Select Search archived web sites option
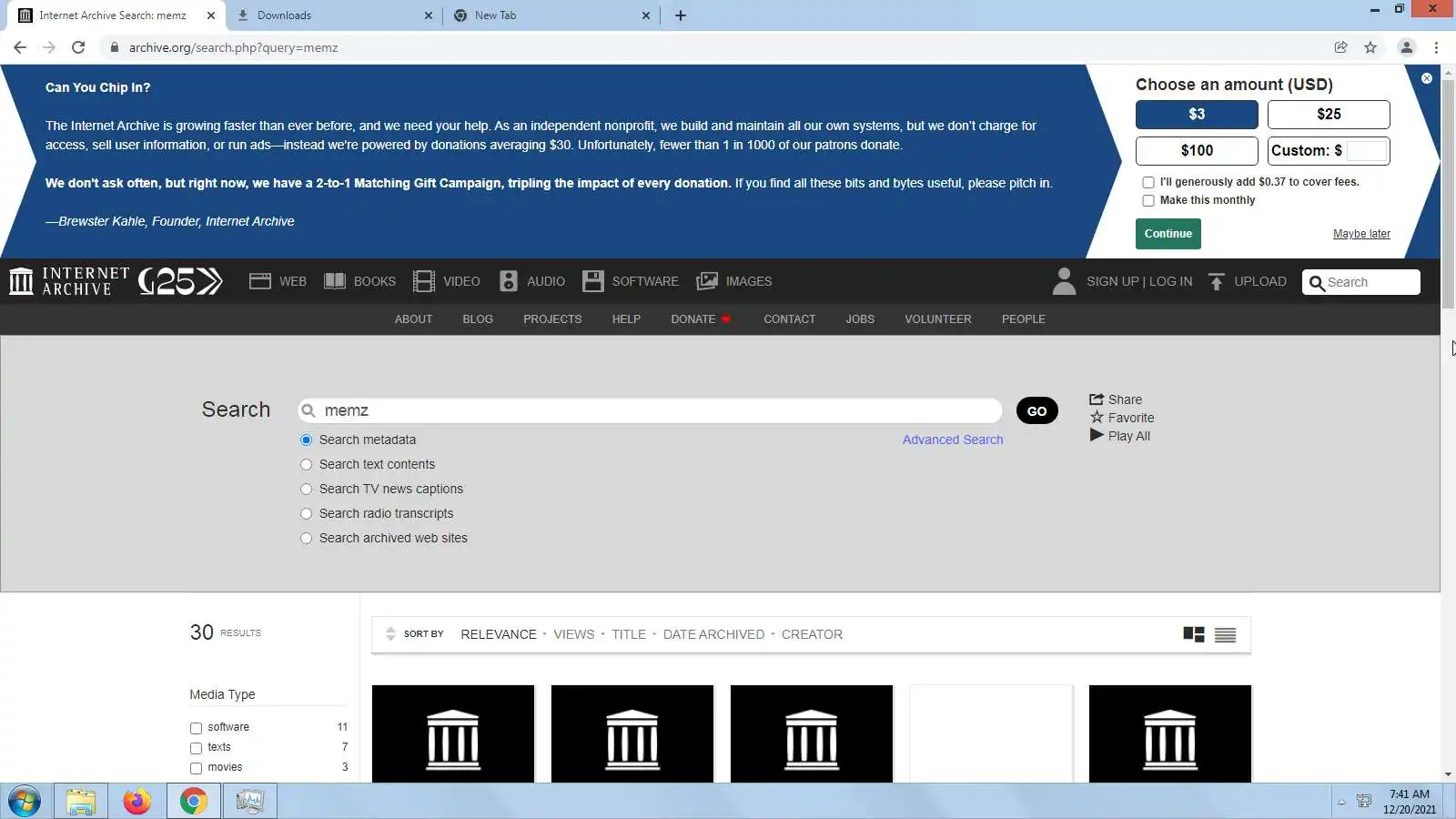The width and height of the screenshot is (1456, 819). (x=307, y=538)
